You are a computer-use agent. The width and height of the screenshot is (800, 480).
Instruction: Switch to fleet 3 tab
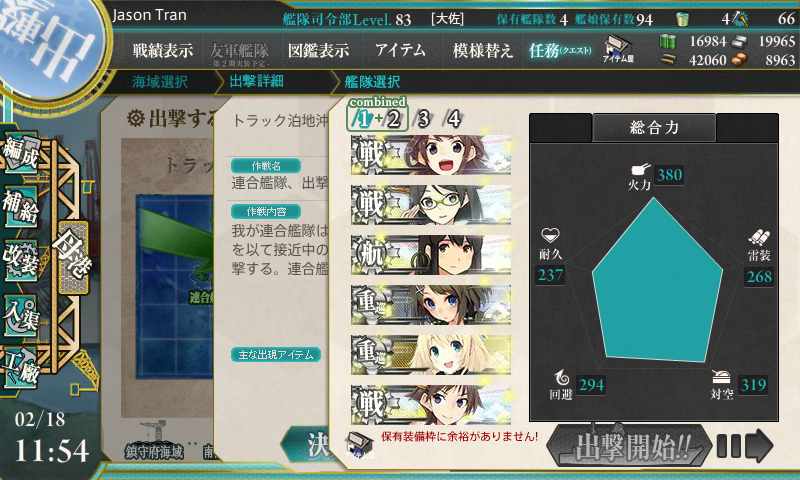423,119
